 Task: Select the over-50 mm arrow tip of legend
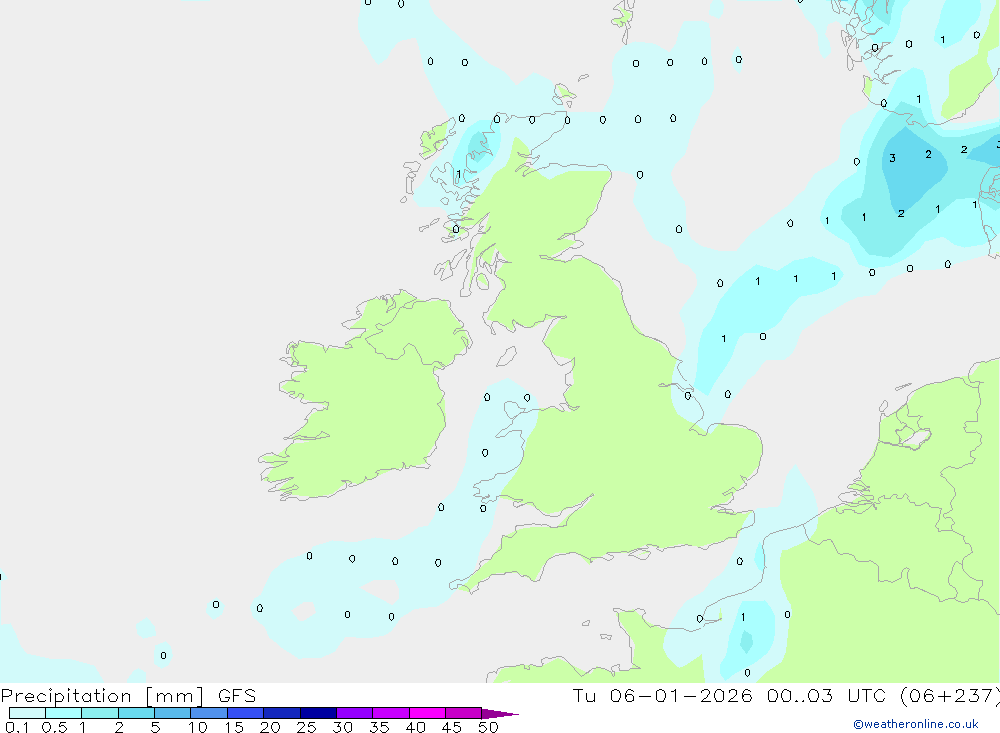coord(500,714)
